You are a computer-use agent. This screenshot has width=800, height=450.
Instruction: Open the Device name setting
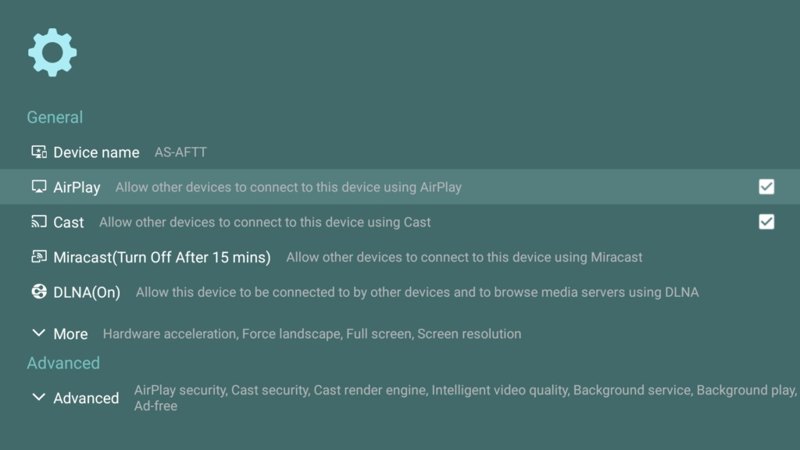tap(96, 152)
